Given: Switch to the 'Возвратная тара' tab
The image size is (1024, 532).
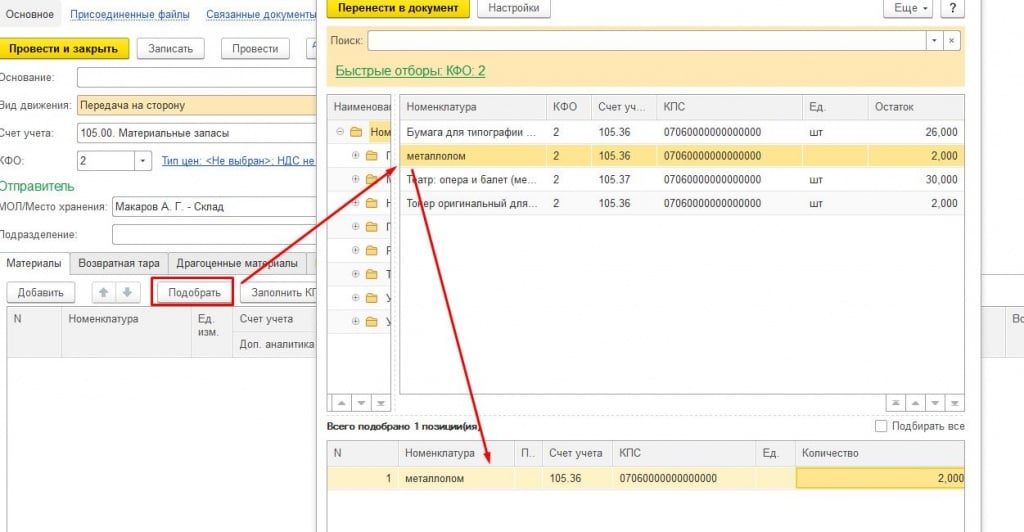Looking at the screenshot, I should pos(120,263).
